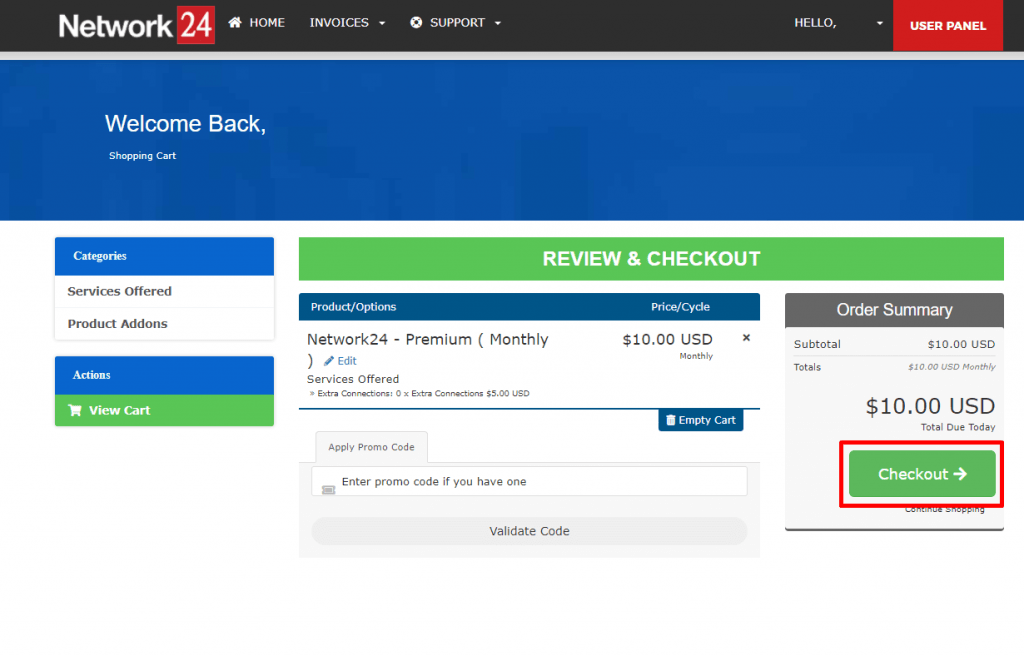Click the arrow icon on Checkout
1024x656 pixels.
click(960, 474)
